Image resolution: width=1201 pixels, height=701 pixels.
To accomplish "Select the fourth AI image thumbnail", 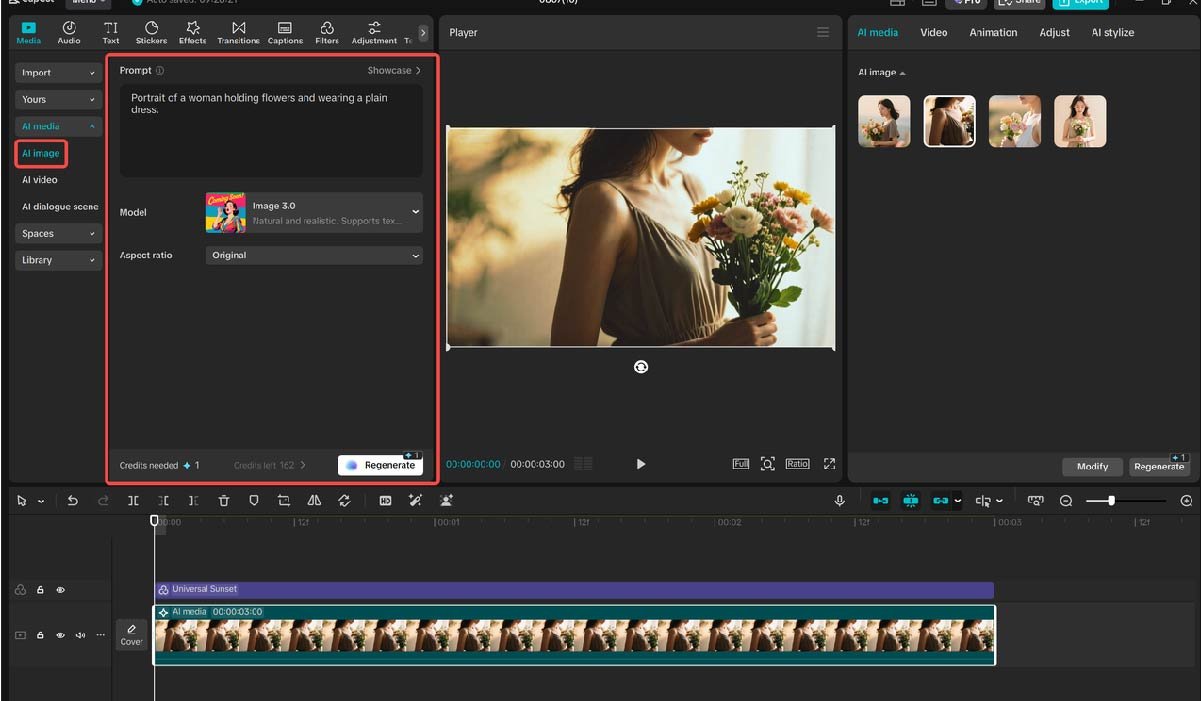I will [1080, 121].
